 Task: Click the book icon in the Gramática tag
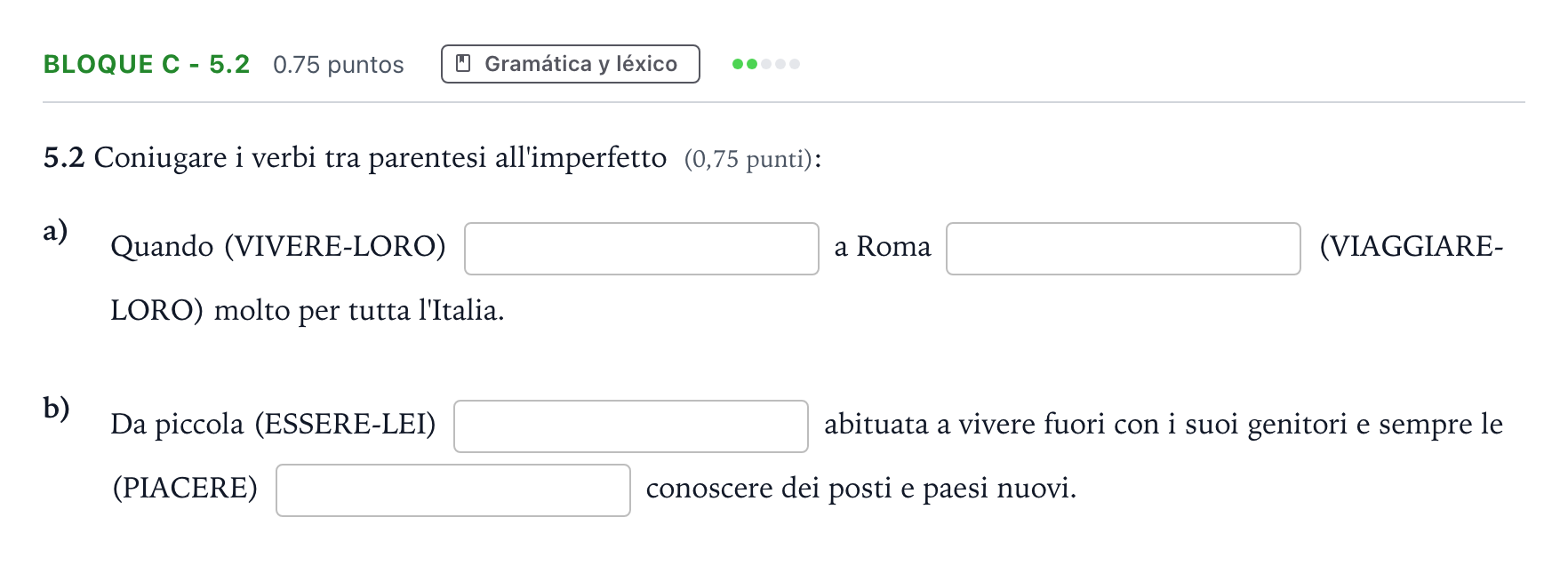tap(462, 64)
